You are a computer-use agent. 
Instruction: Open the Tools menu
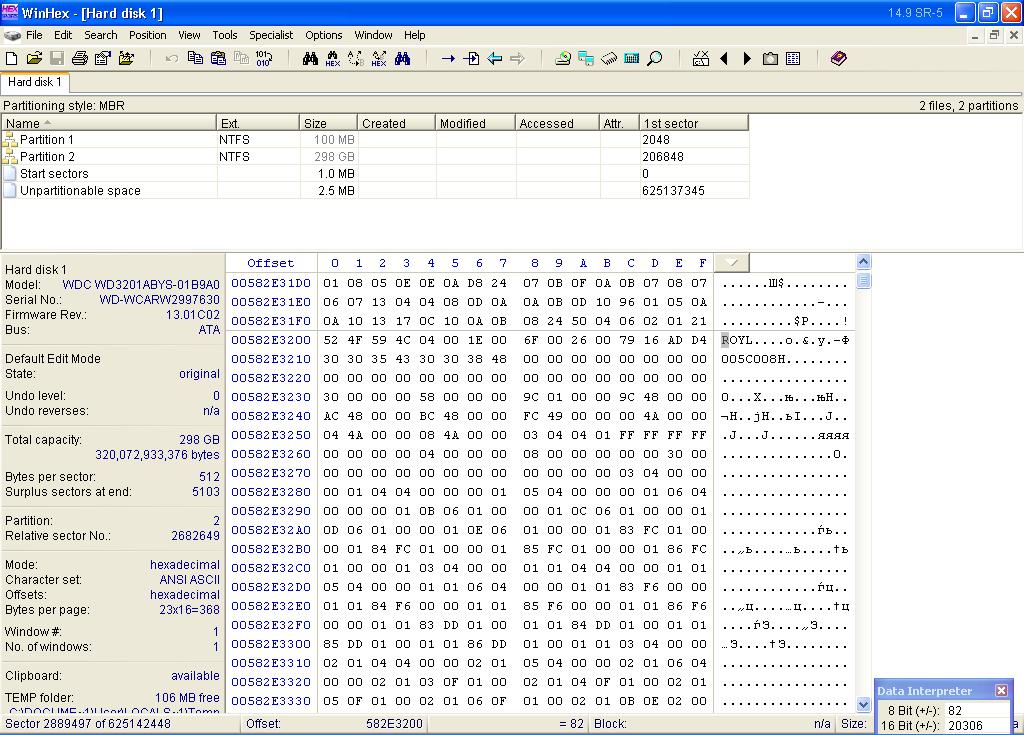pos(225,35)
